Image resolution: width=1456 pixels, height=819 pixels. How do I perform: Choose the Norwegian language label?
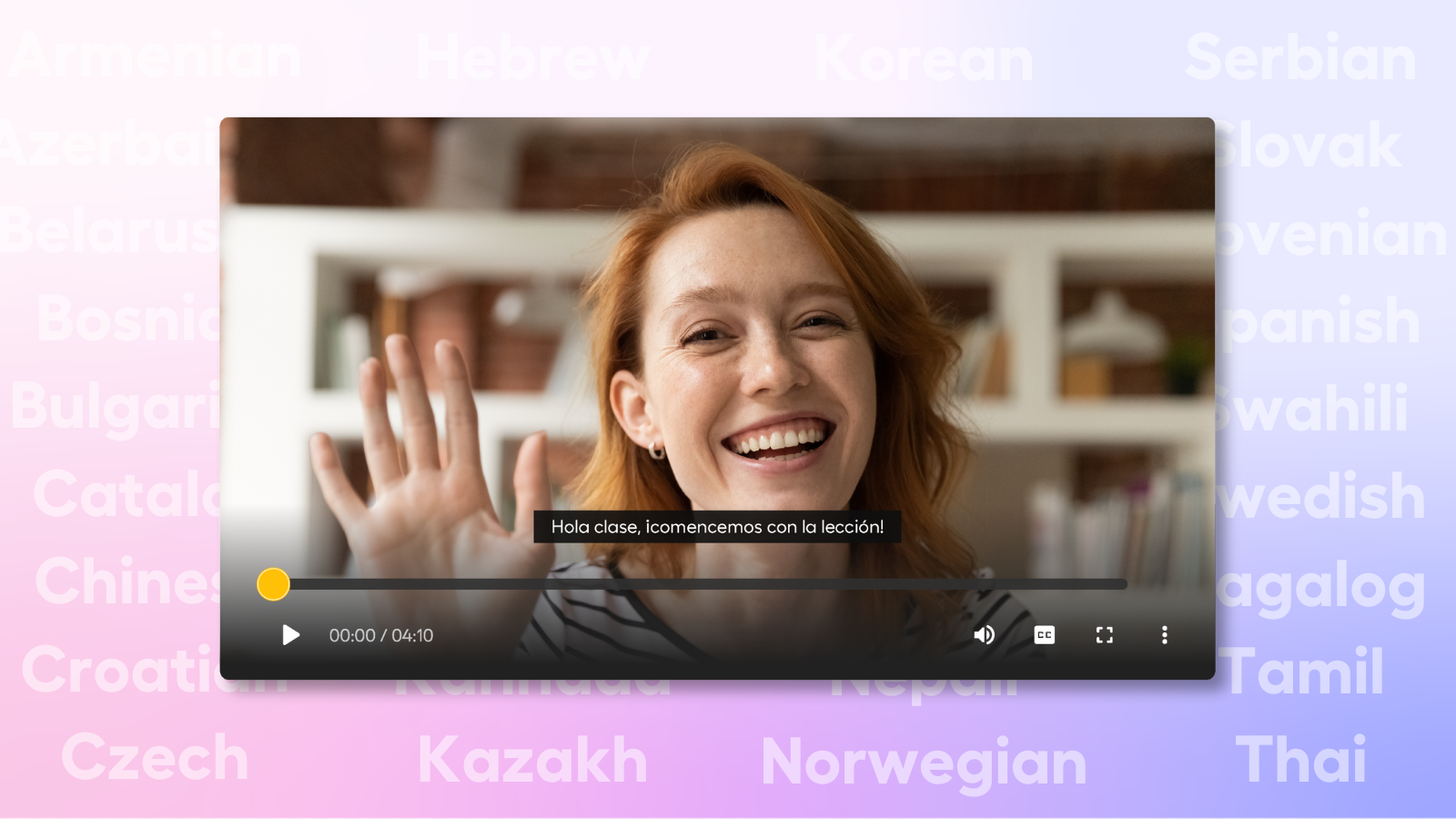pyautogui.click(x=924, y=762)
